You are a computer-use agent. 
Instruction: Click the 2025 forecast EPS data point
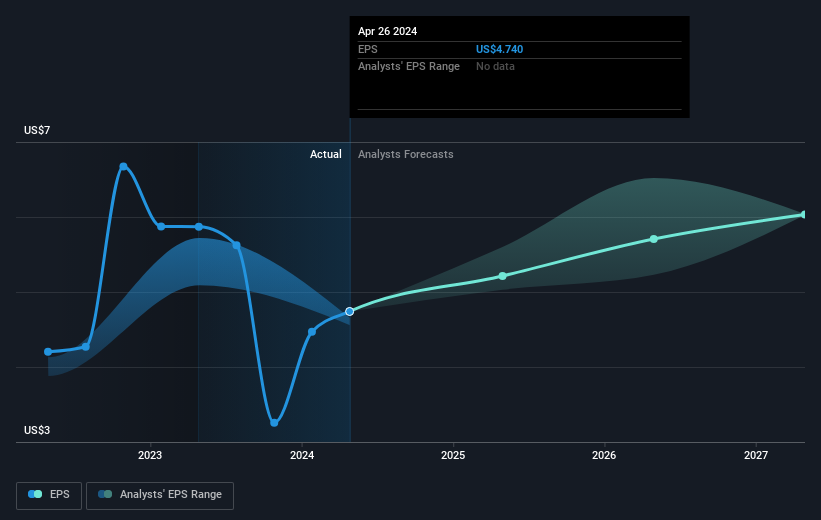click(x=503, y=276)
